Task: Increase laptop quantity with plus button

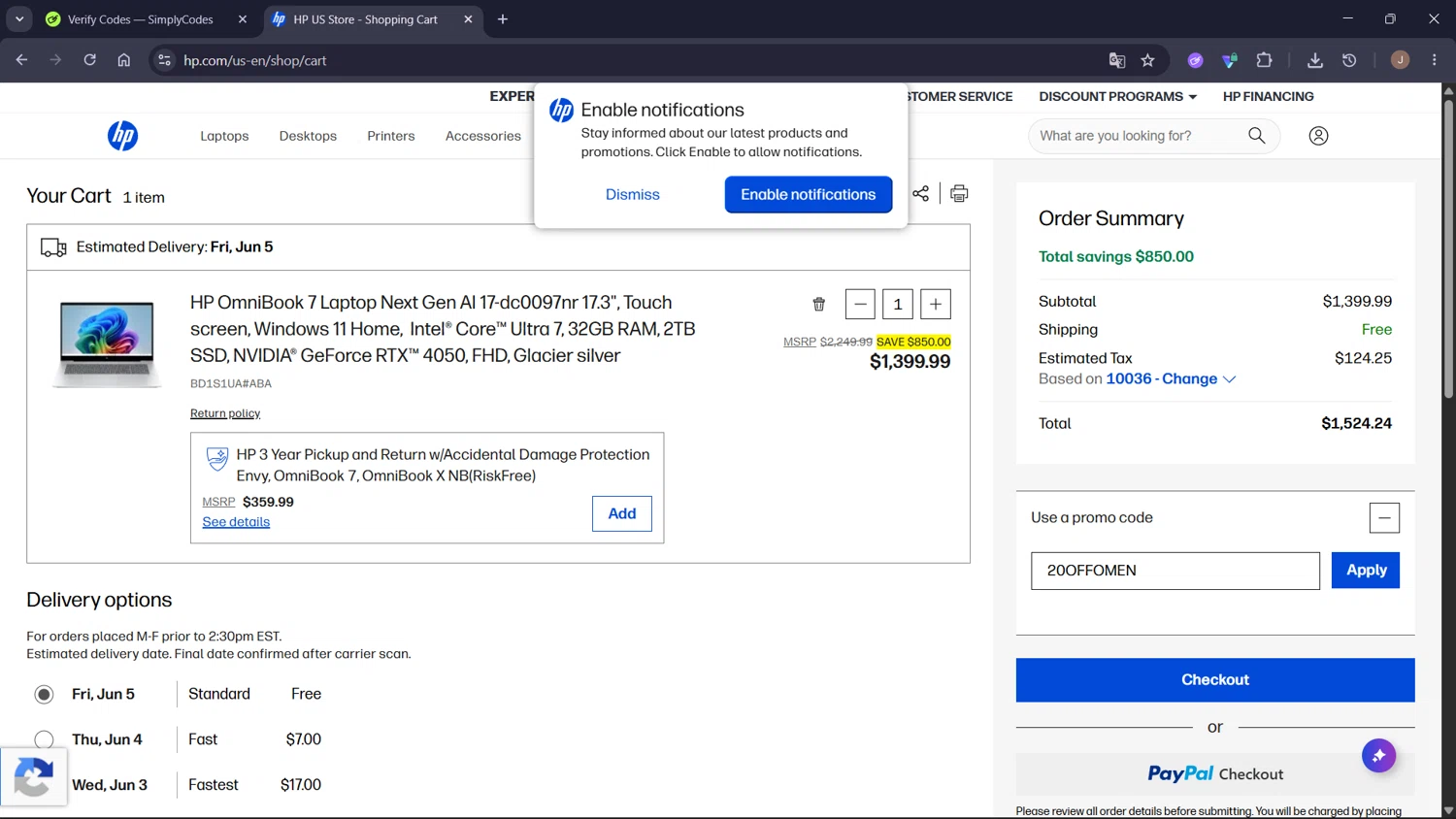Action: [x=936, y=305]
